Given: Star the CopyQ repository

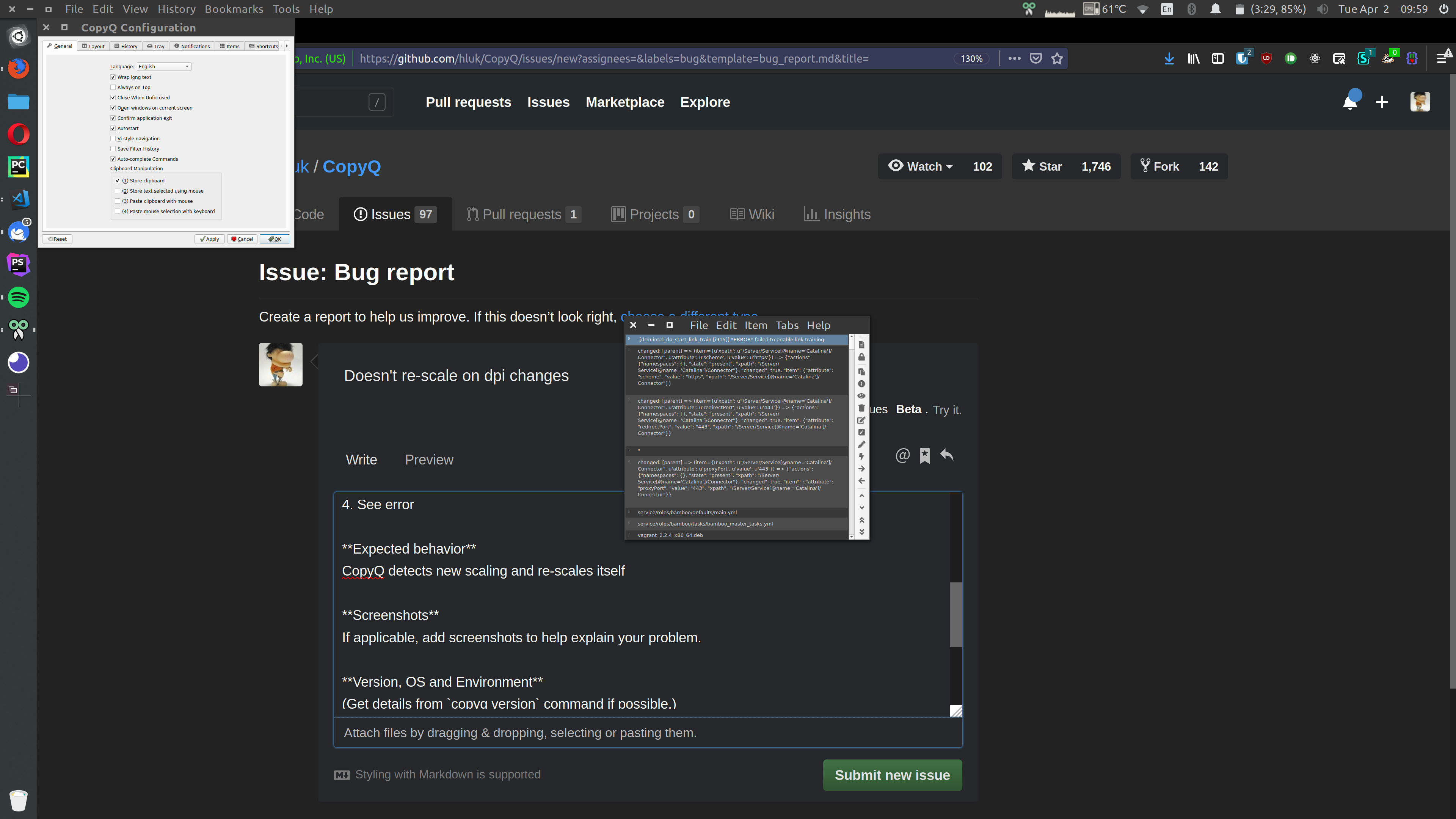Looking at the screenshot, I should pos(1043,166).
